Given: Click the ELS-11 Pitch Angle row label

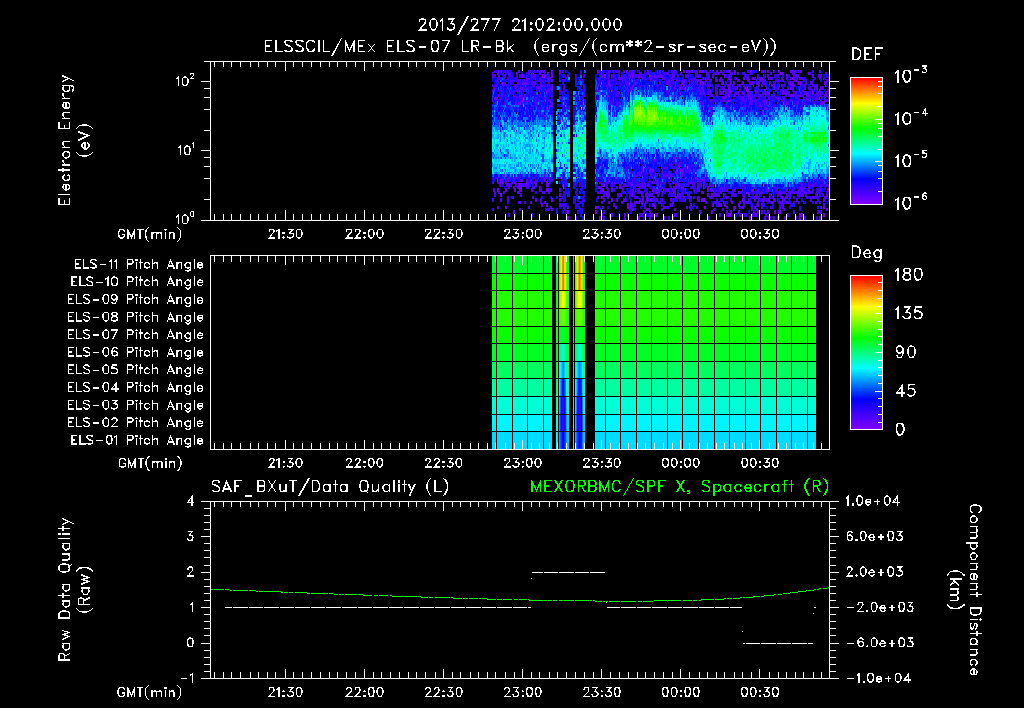Looking at the screenshot, I should 138,265.
